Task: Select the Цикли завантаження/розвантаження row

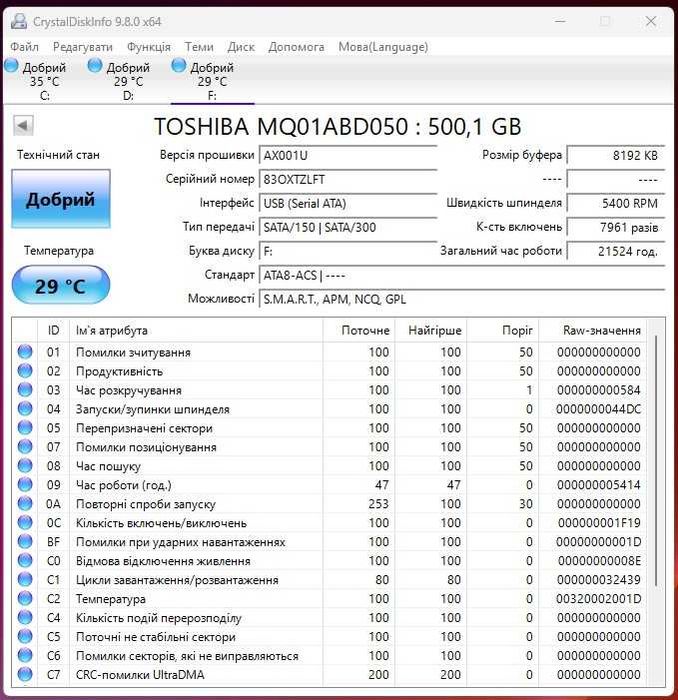Action: (x=329, y=579)
